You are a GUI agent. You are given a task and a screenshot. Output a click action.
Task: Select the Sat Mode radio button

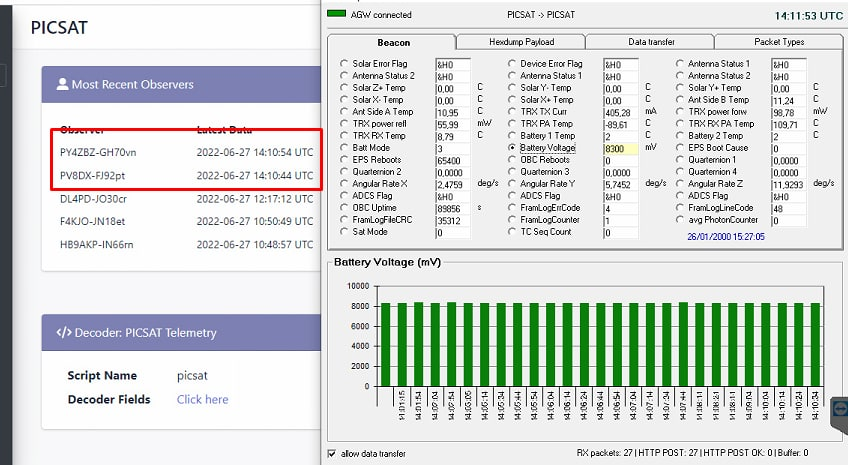[x=343, y=231]
